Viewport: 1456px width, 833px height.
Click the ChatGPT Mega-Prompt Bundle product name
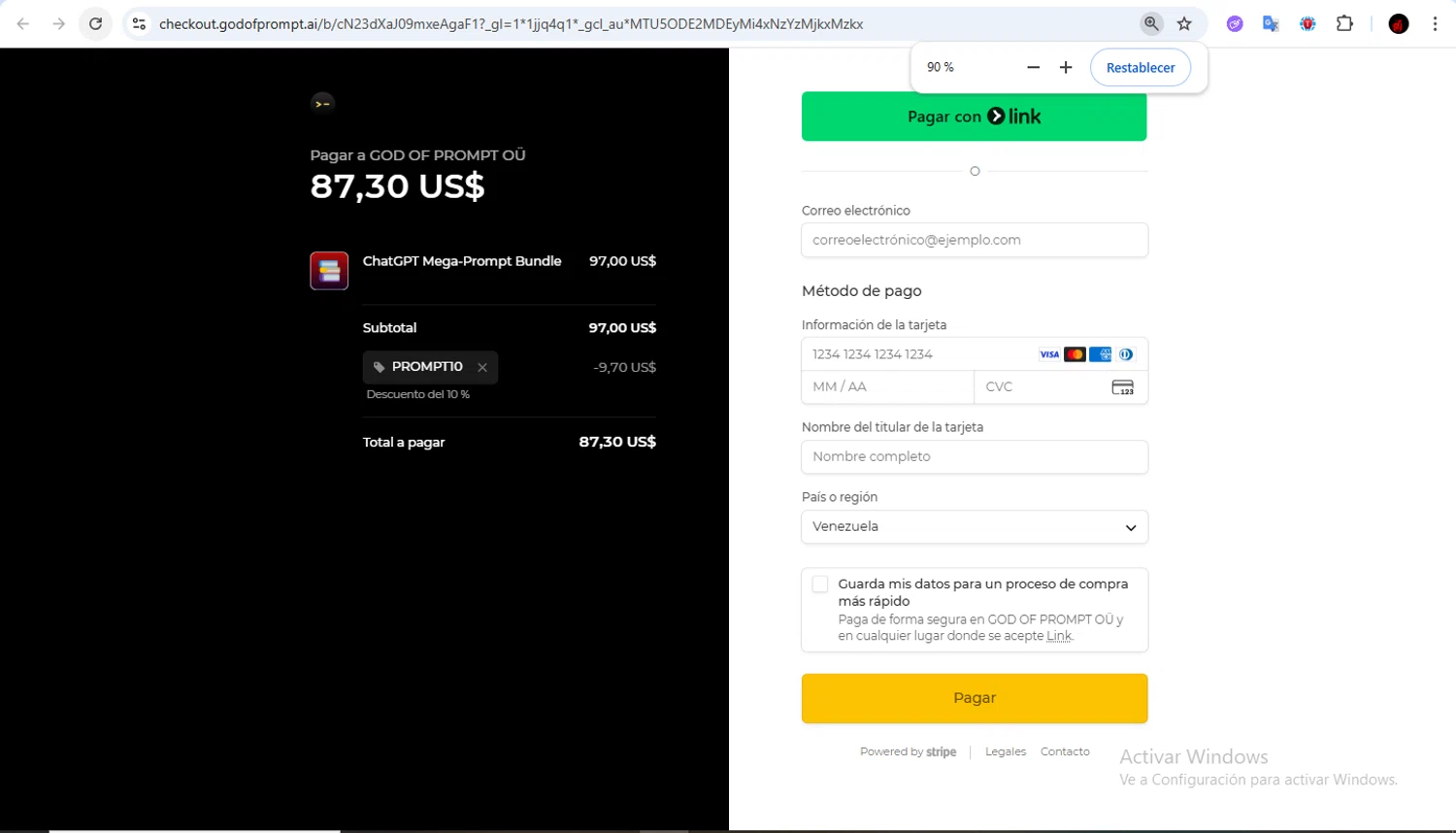[462, 261]
